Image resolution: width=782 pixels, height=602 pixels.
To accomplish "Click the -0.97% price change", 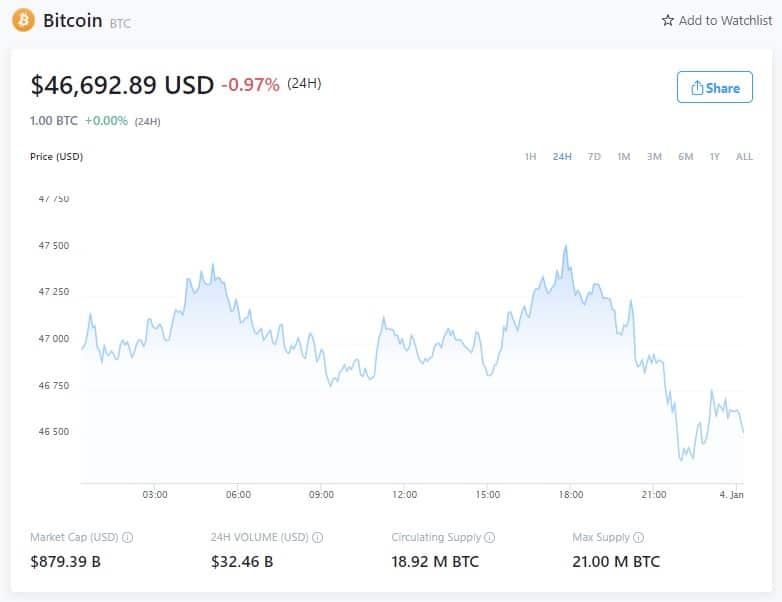I will tap(250, 85).
